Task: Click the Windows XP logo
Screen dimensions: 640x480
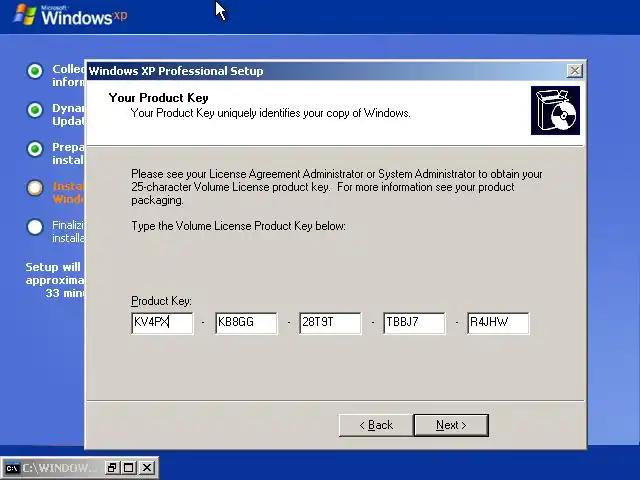Action: tap(70, 15)
